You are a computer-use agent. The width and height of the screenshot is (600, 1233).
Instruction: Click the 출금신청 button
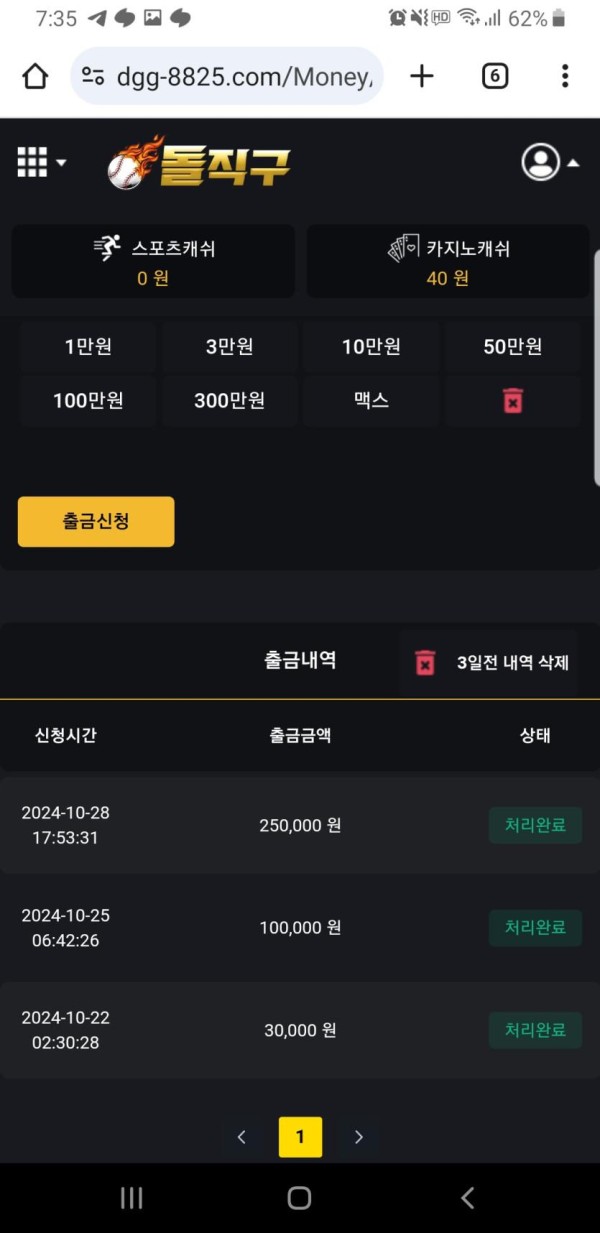click(96, 522)
